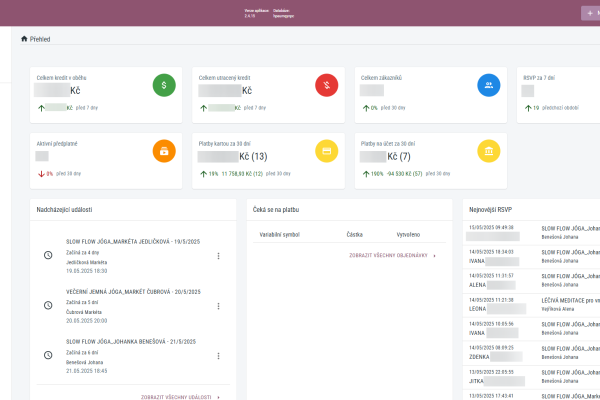600x400 pixels.
Task: Click the orange active subscriptions icon
Action: [164, 151]
